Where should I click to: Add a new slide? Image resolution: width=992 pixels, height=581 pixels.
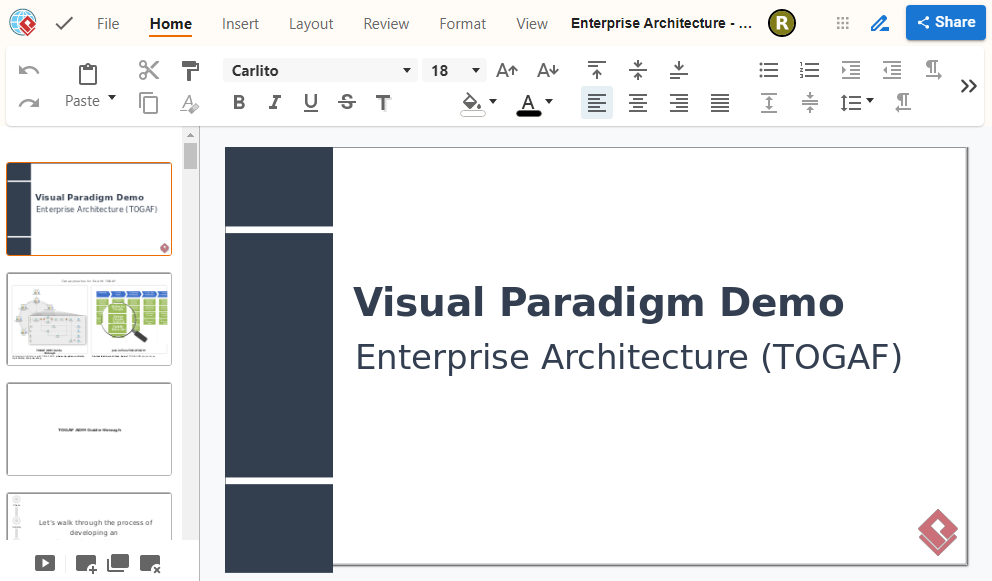click(x=86, y=564)
